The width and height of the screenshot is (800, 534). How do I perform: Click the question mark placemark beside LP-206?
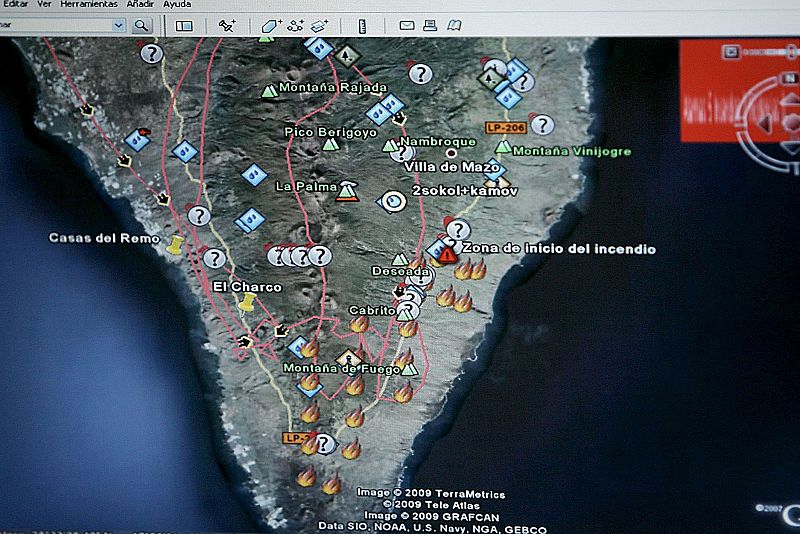(x=542, y=125)
